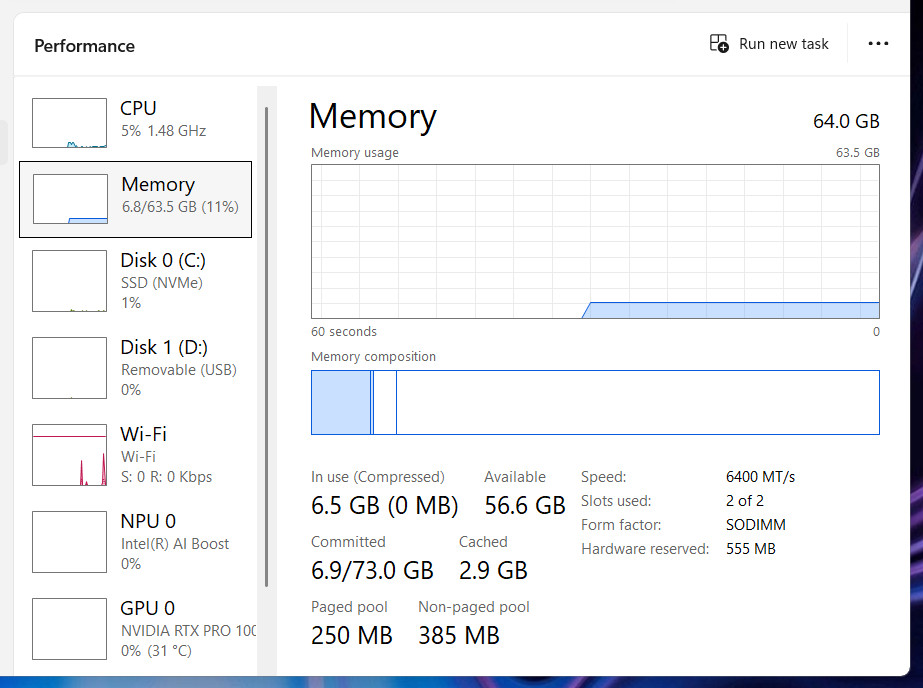Screen dimensions: 923x688
Task: Select the Memory sidebar entry
Action: pyautogui.click(x=135, y=200)
